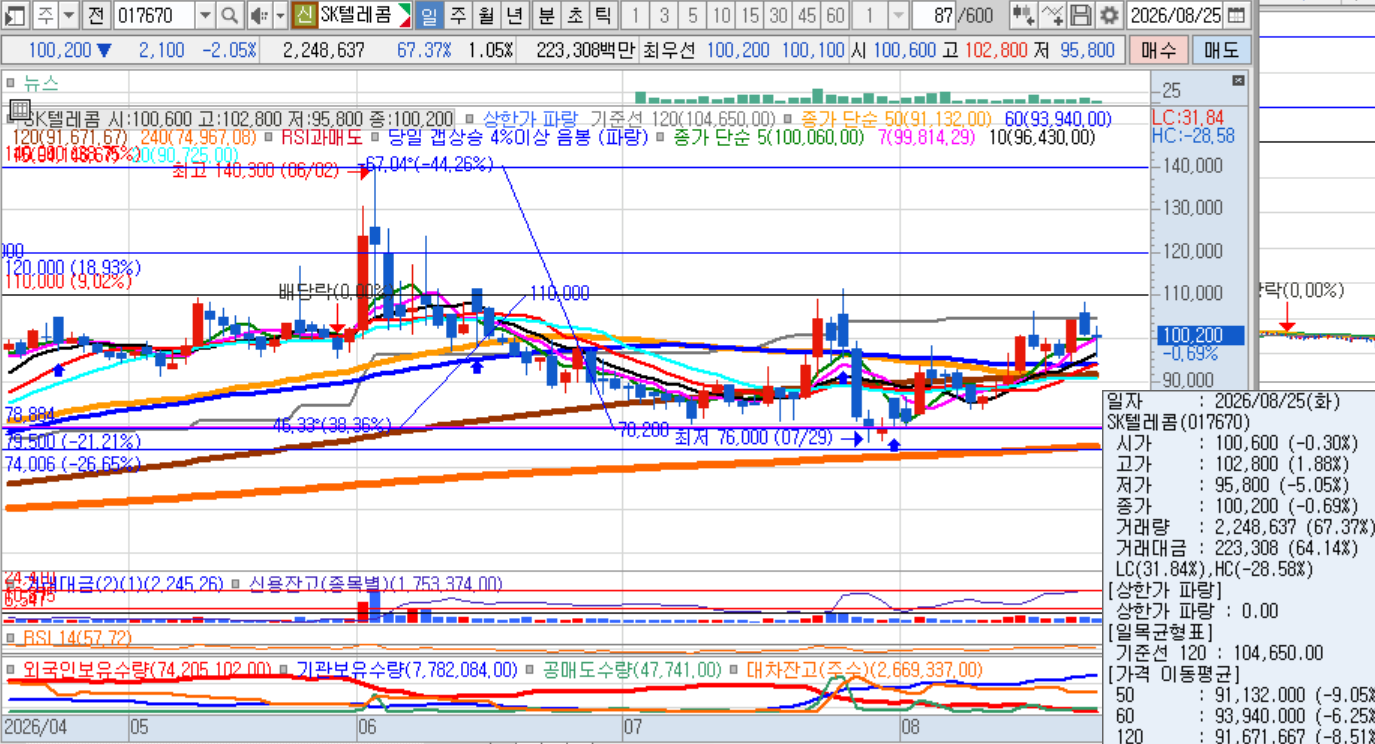Screen dimensions: 1375x744
Task: Toggle the RSI 14 indicator box
Action: tap(10, 637)
